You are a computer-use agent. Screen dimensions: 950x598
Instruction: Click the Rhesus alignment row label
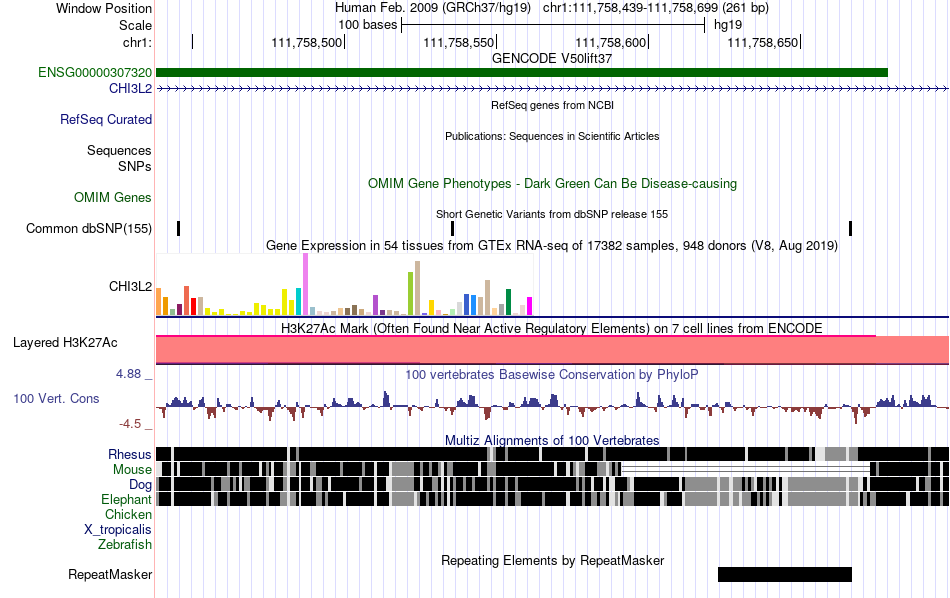point(130,454)
